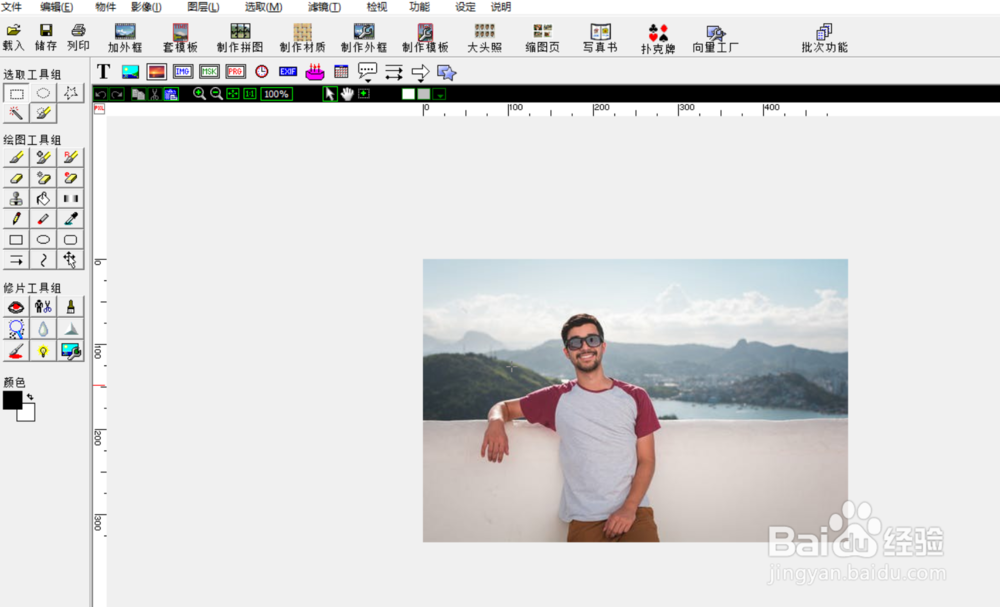The image size is (1000, 607).
Task: Click the 100% zoom value field
Action: click(x=276, y=94)
